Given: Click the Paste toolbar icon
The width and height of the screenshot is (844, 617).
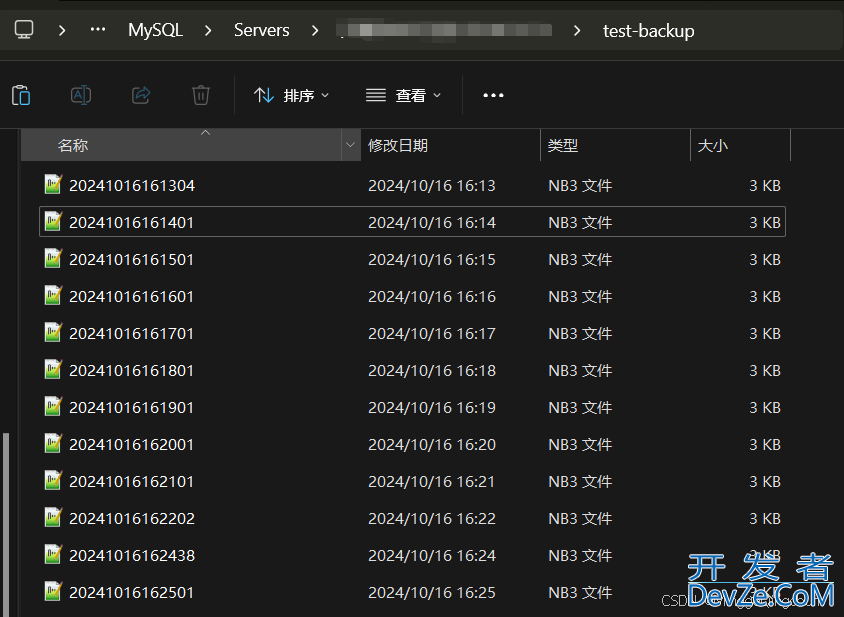Looking at the screenshot, I should [21, 95].
